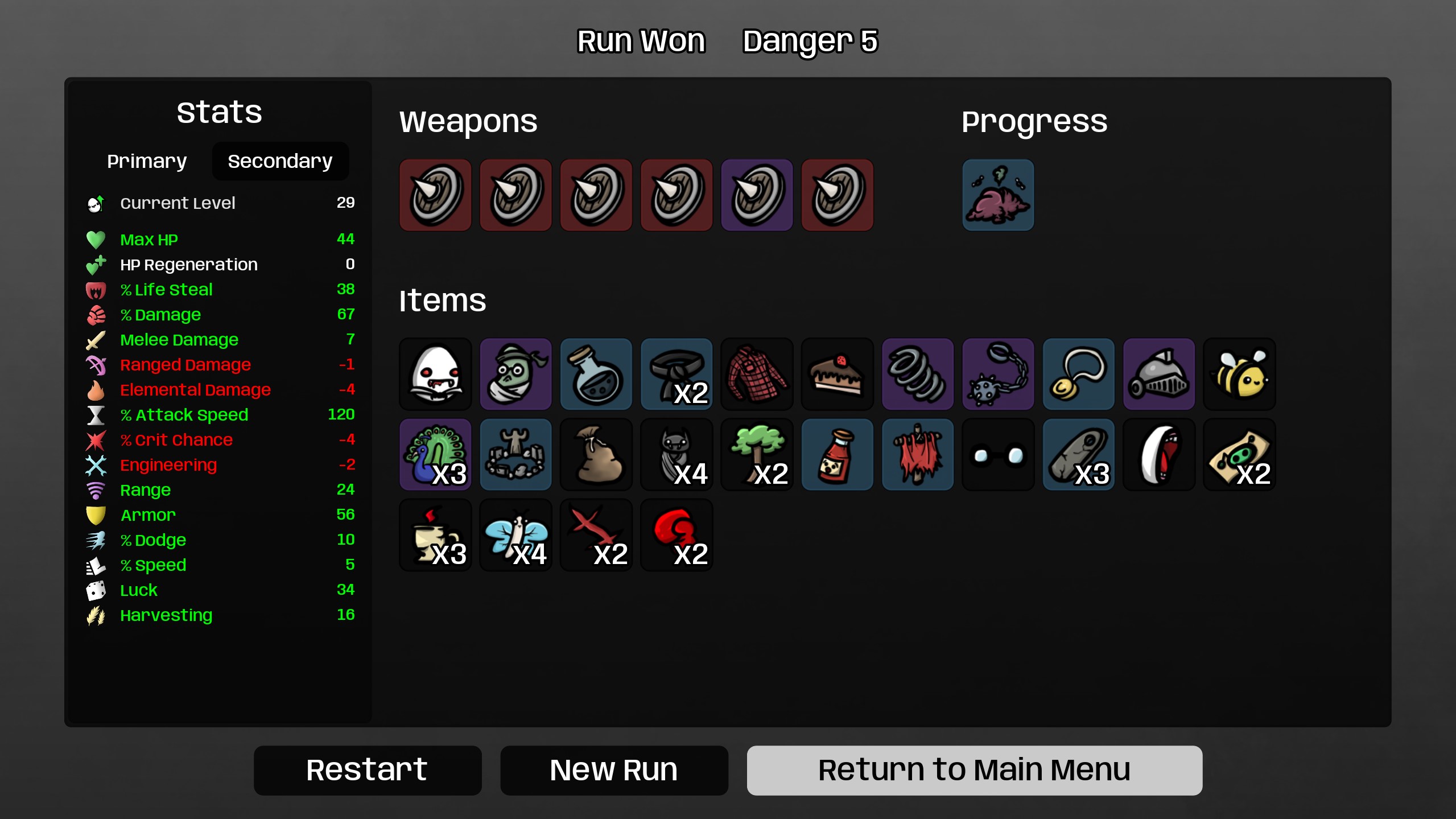The image size is (1456, 819).
Task: Select the red plaid shirt item
Action: [x=757, y=374]
